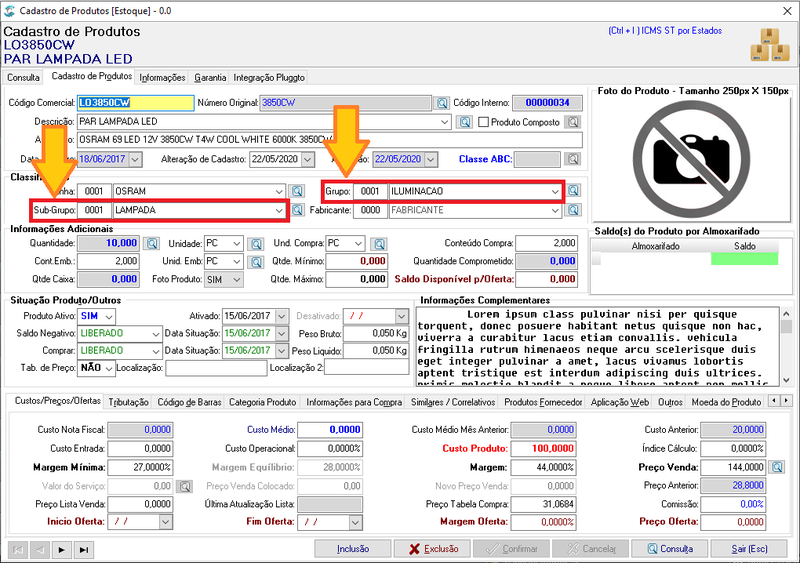Click the product photo placeholder image
The height and width of the screenshot is (563, 800).
[691, 160]
